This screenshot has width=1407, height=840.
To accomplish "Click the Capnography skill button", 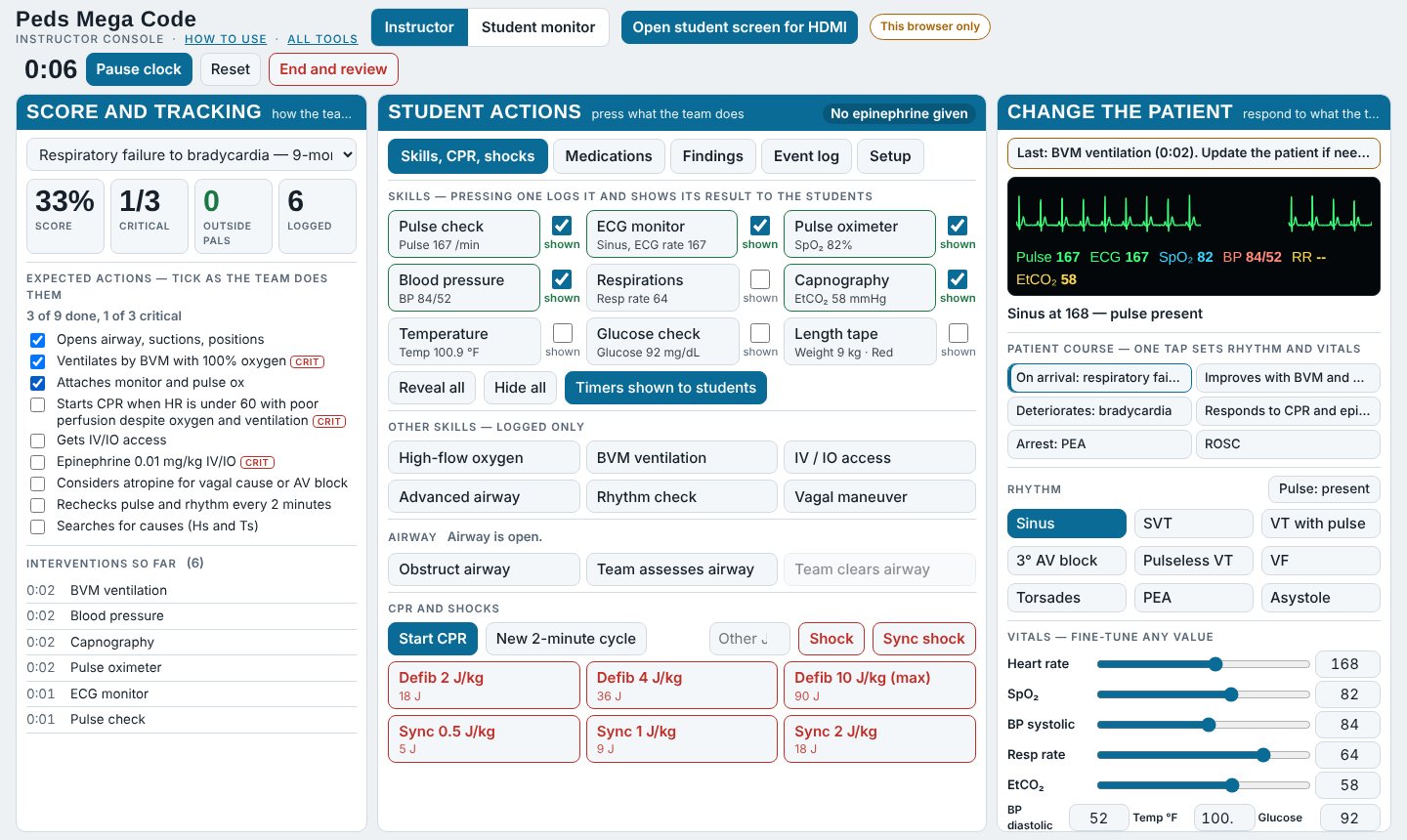I will tap(860, 288).
